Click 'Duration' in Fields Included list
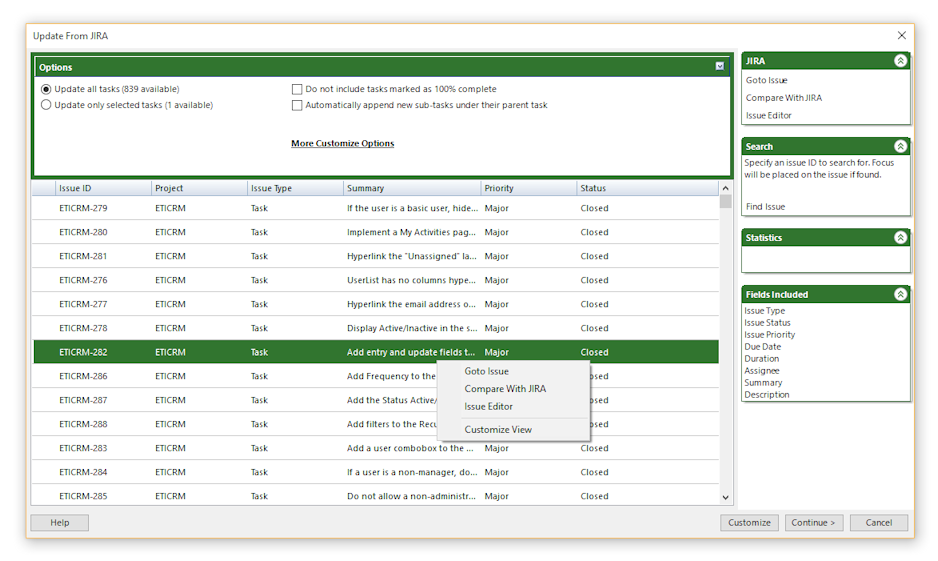This screenshot has width=938, height=561. coord(762,359)
